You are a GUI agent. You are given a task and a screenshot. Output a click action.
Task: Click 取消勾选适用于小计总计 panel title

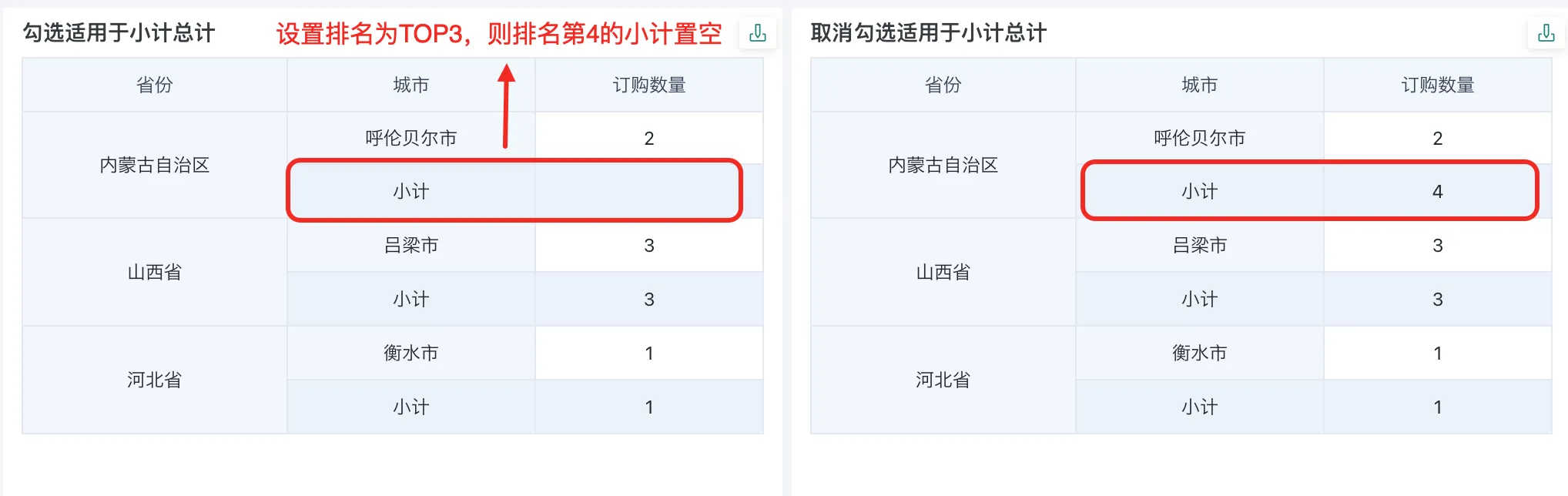click(x=928, y=33)
